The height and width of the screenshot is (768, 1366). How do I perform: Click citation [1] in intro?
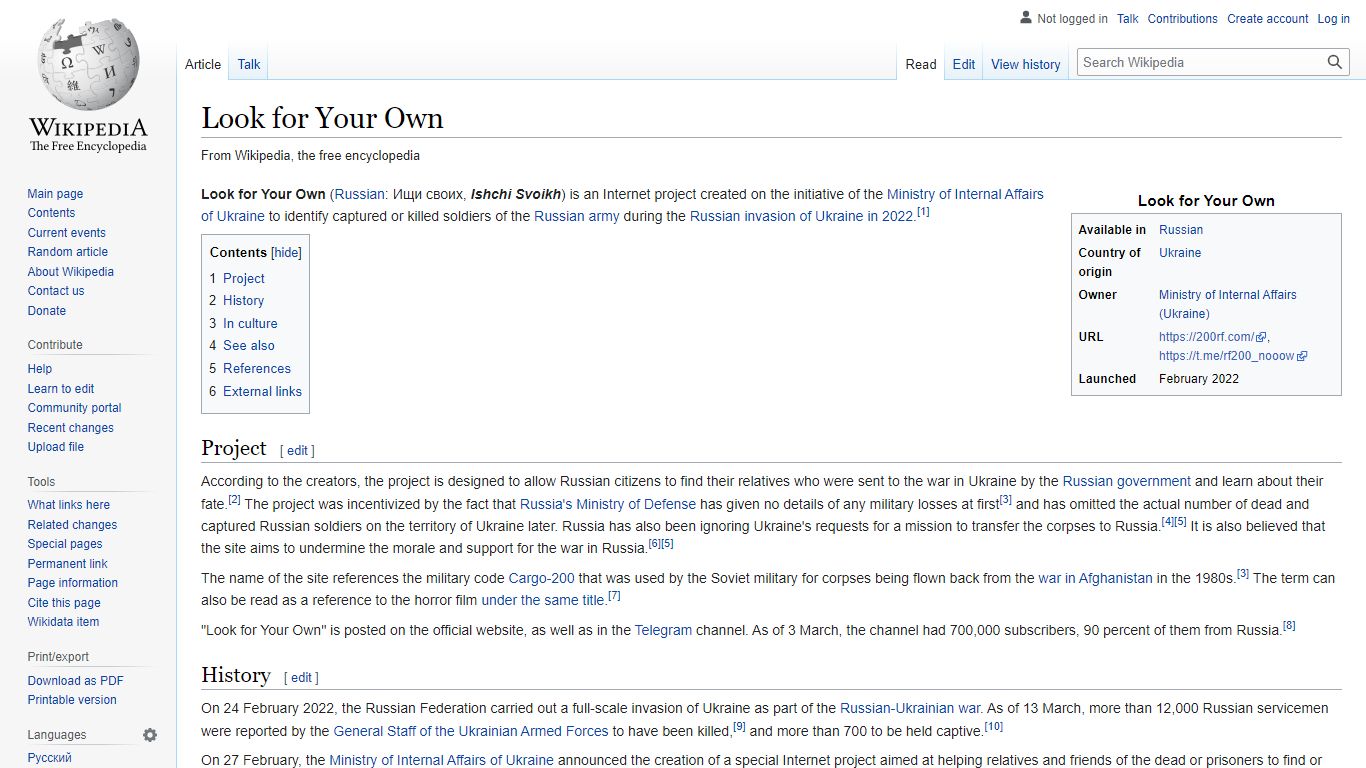point(923,212)
